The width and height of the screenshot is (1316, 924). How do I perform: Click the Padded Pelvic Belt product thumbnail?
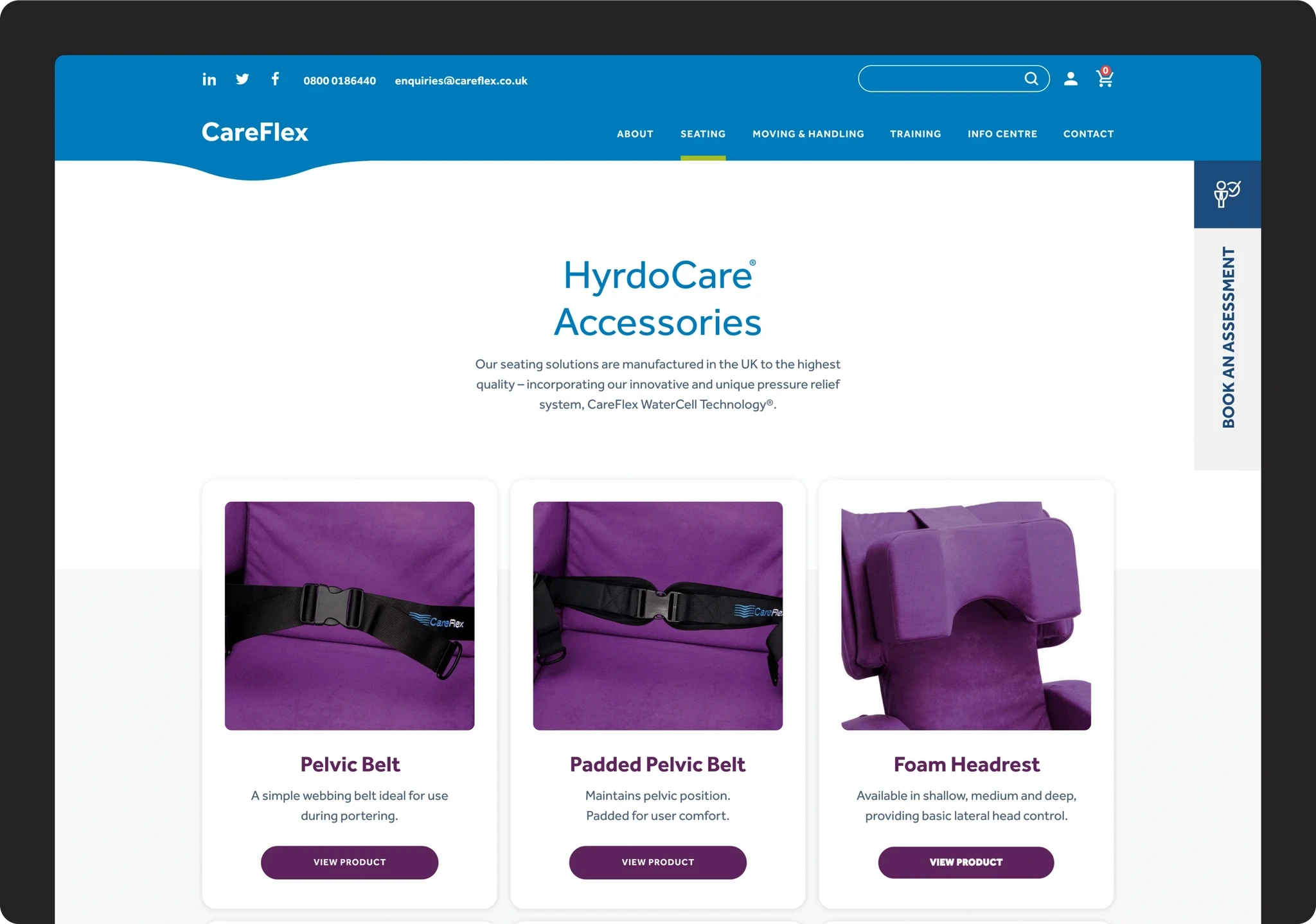tap(658, 616)
